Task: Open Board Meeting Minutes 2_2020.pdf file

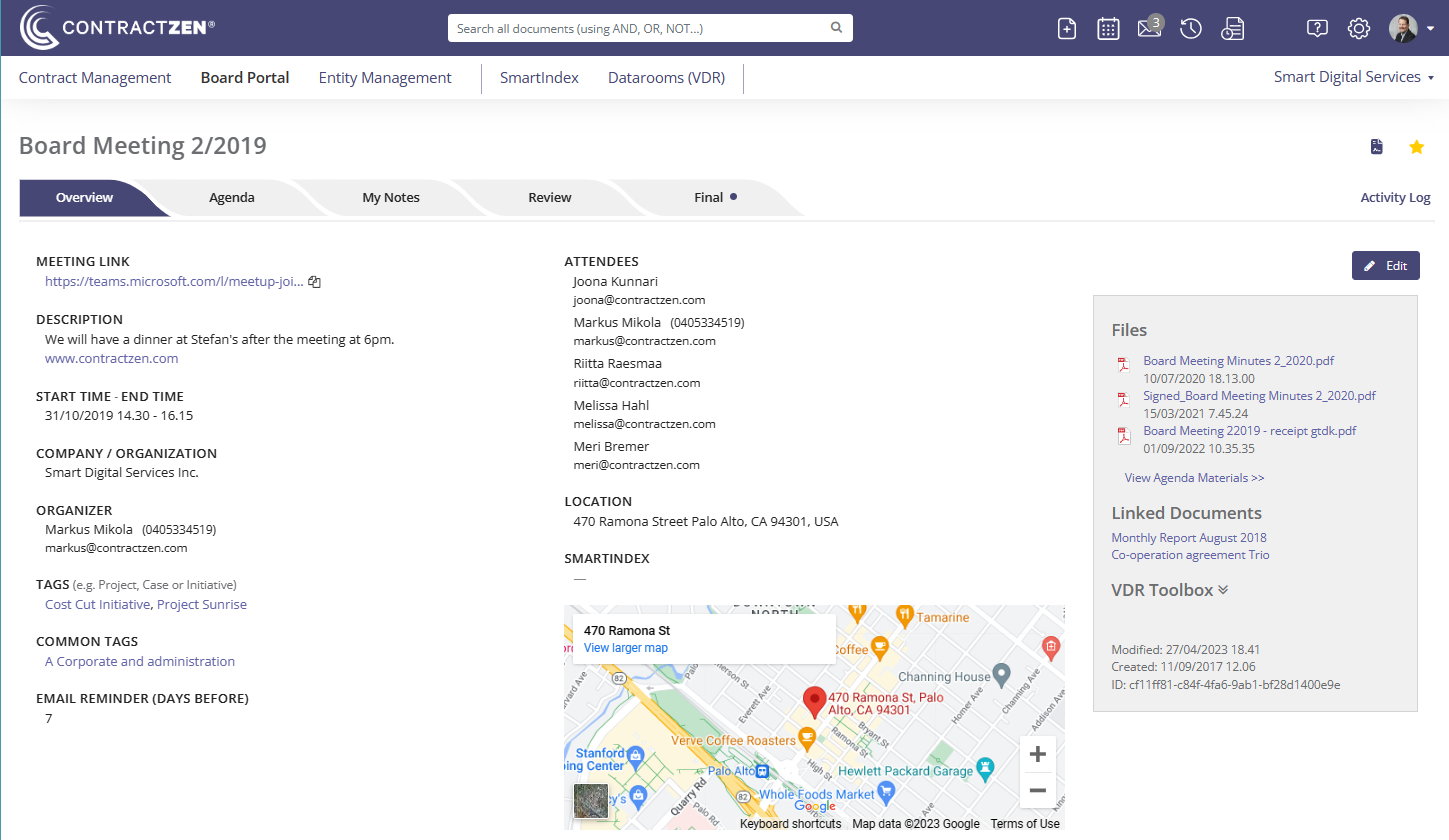Action: click(x=1239, y=361)
